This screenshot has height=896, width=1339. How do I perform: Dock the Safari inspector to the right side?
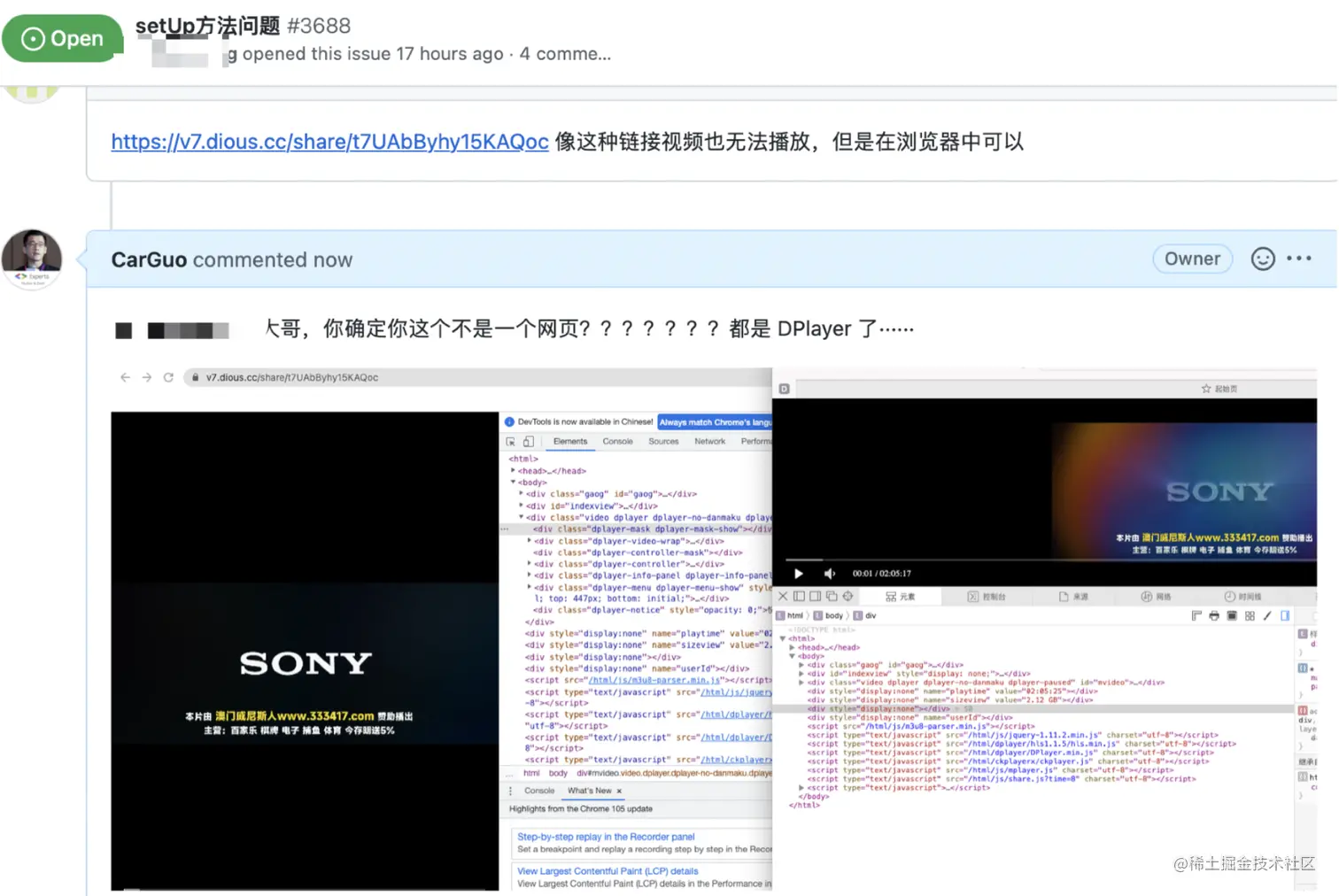[815, 596]
